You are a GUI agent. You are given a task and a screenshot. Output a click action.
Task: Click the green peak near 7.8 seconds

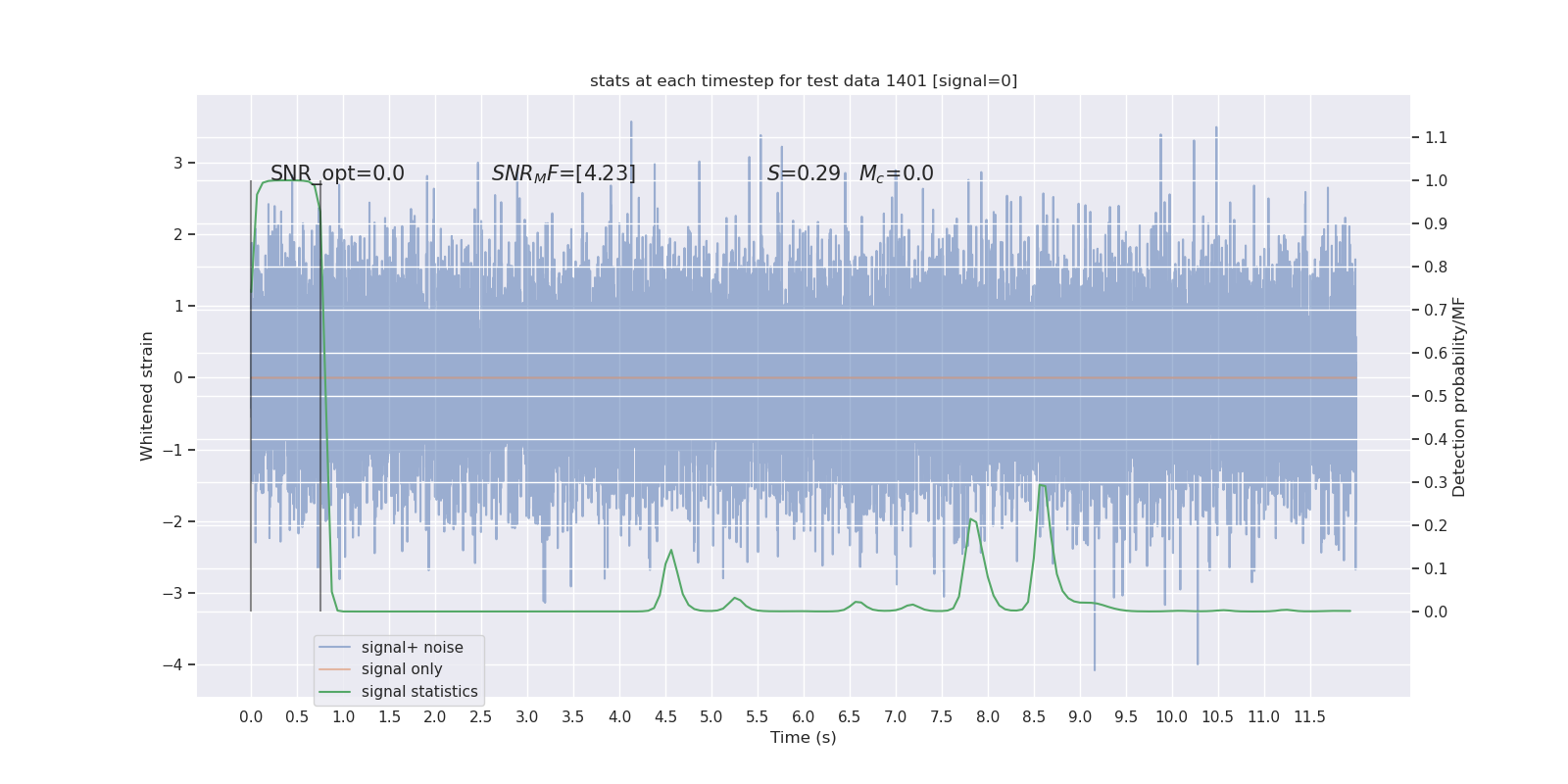click(971, 519)
